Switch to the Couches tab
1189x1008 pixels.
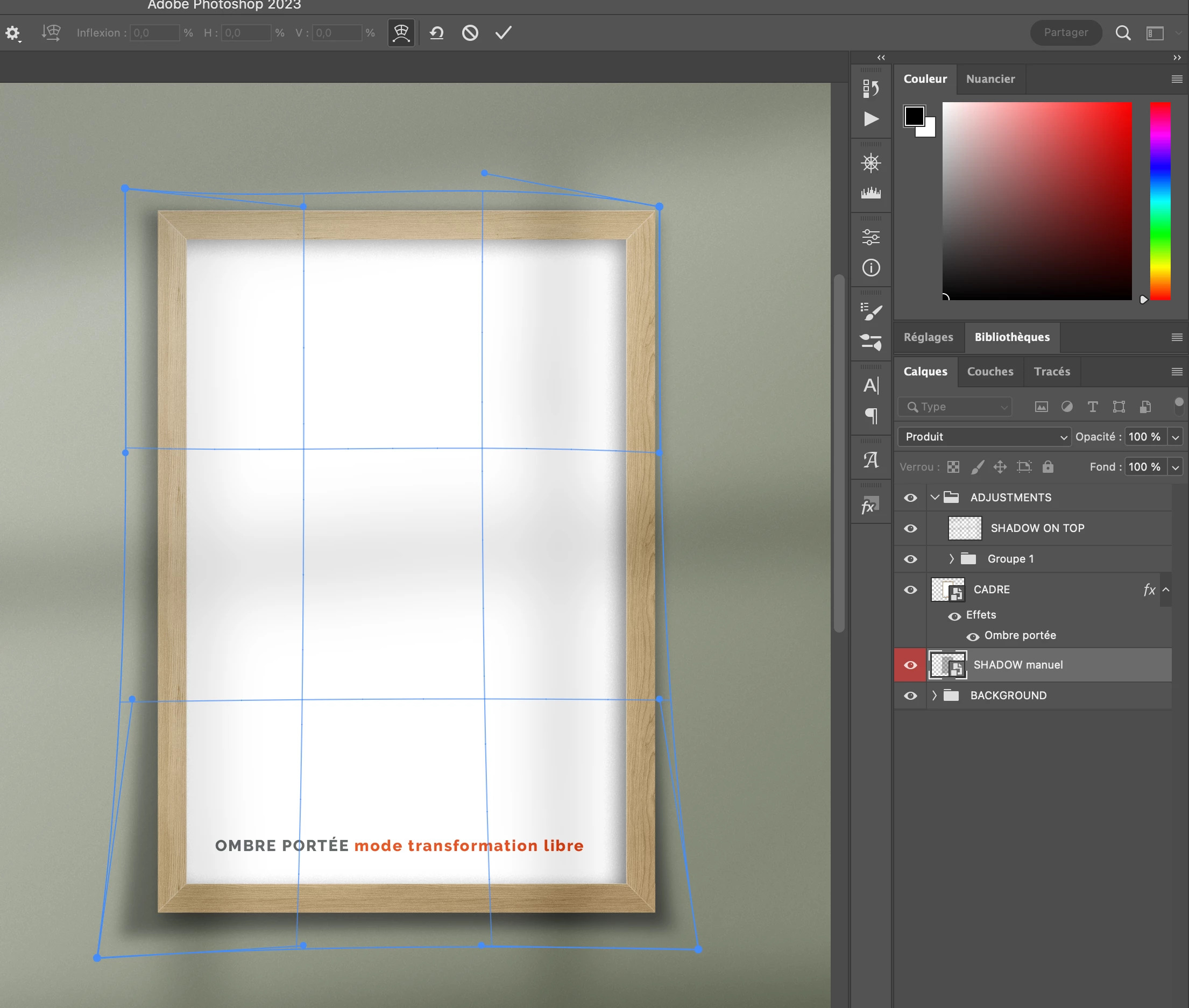(x=989, y=372)
